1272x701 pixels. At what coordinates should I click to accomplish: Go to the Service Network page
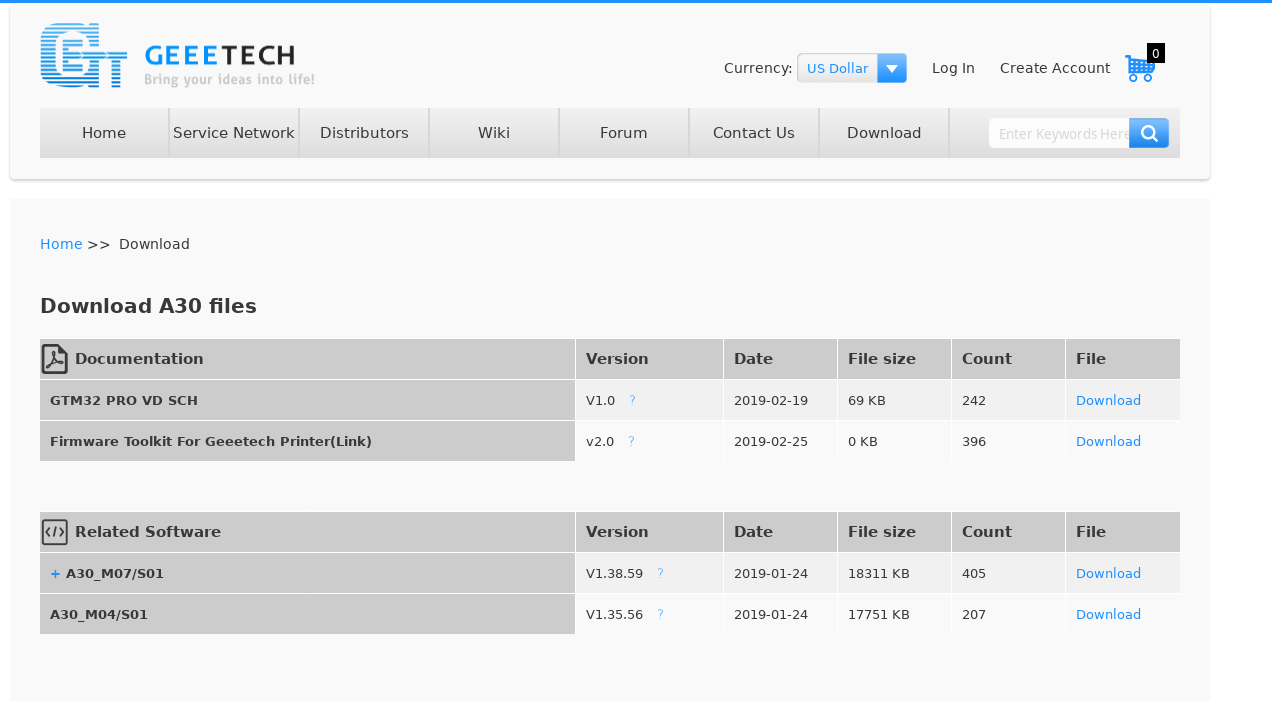[x=234, y=133]
